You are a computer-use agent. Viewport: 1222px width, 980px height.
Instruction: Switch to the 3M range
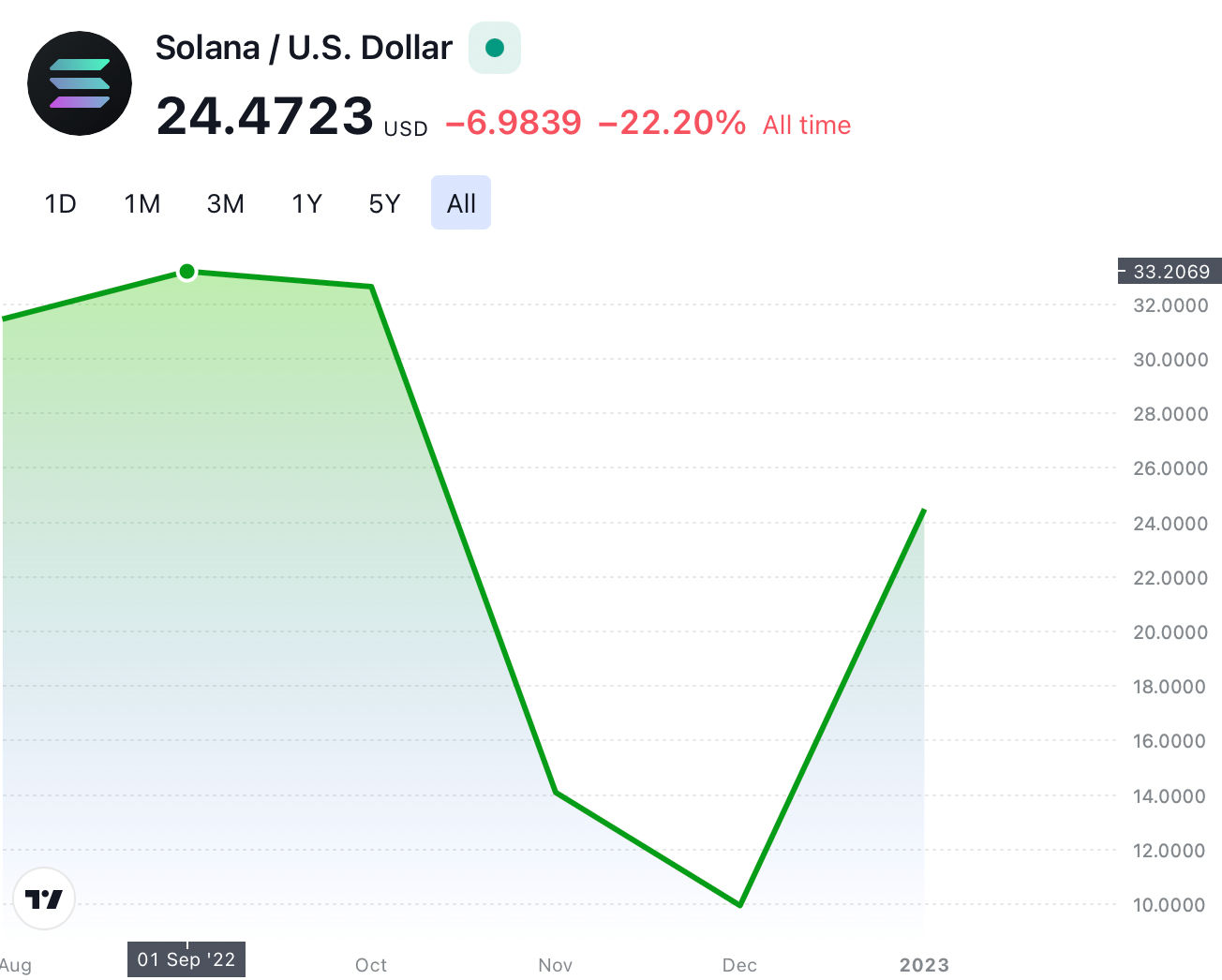pos(225,203)
